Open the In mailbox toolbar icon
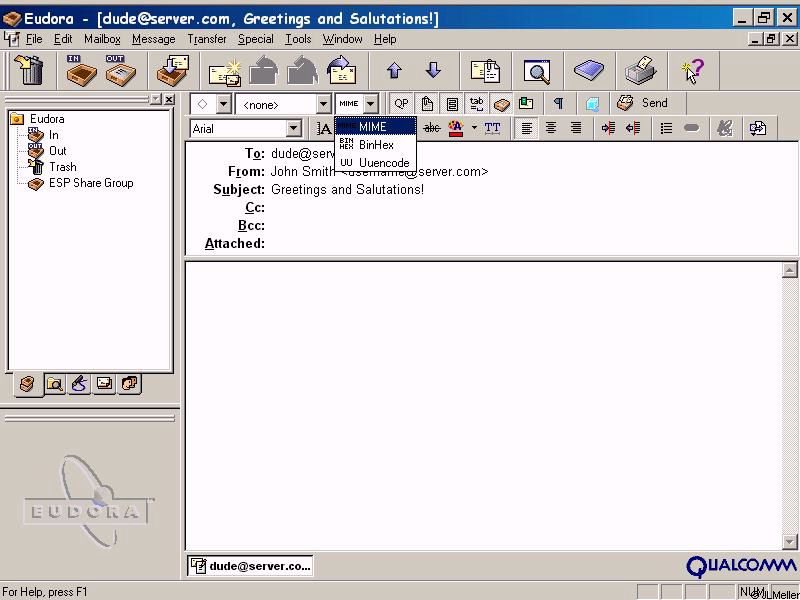 [81, 70]
